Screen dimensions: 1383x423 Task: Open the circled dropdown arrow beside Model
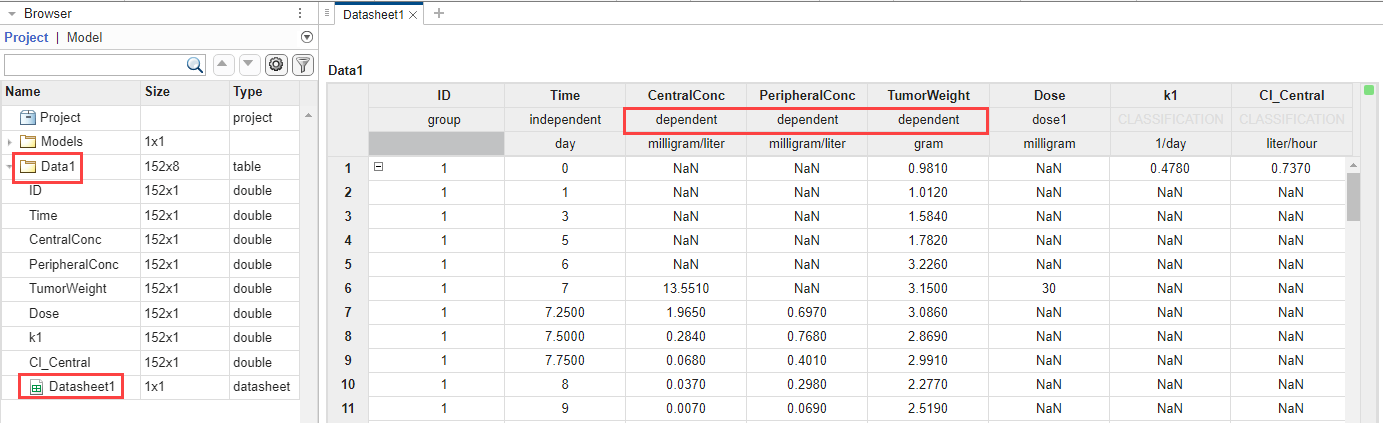click(307, 38)
